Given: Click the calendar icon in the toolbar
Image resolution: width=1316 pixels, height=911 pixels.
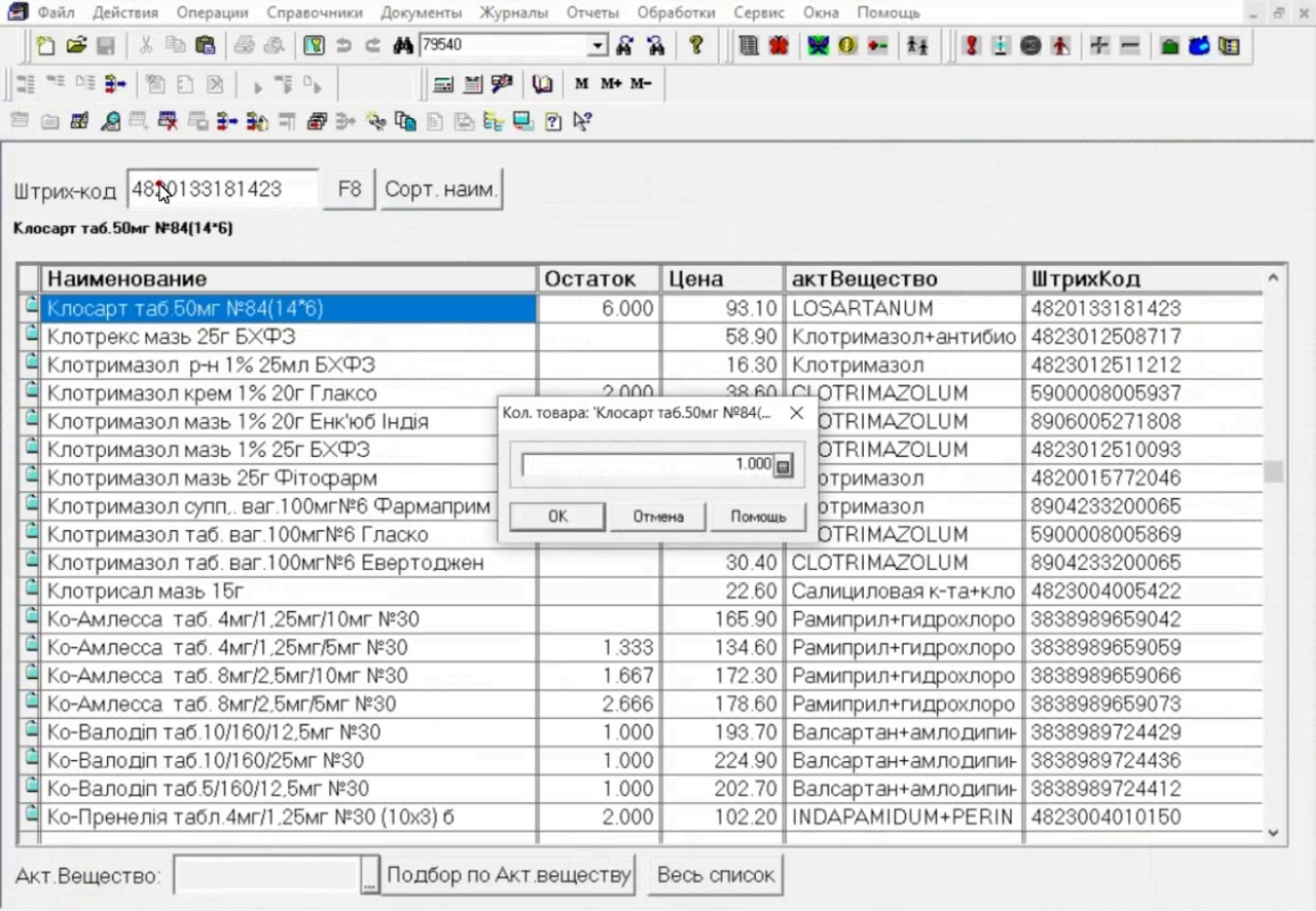Looking at the screenshot, I should pyautogui.click(x=472, y=84).
